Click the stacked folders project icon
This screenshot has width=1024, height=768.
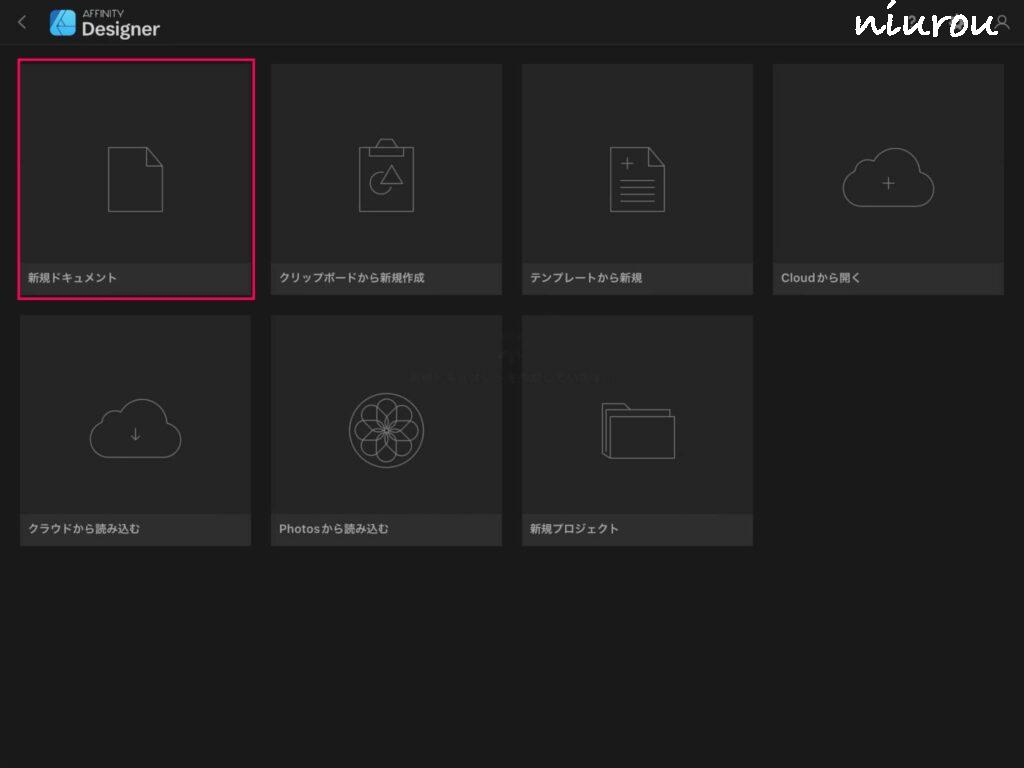[x=637, y=430]
